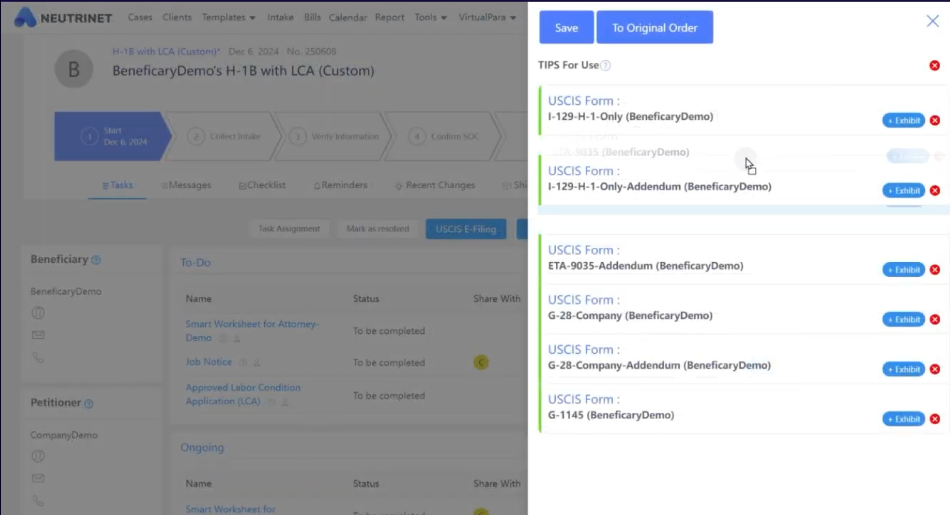Remove the G-1145 form from list

click(x=935, y=419)
